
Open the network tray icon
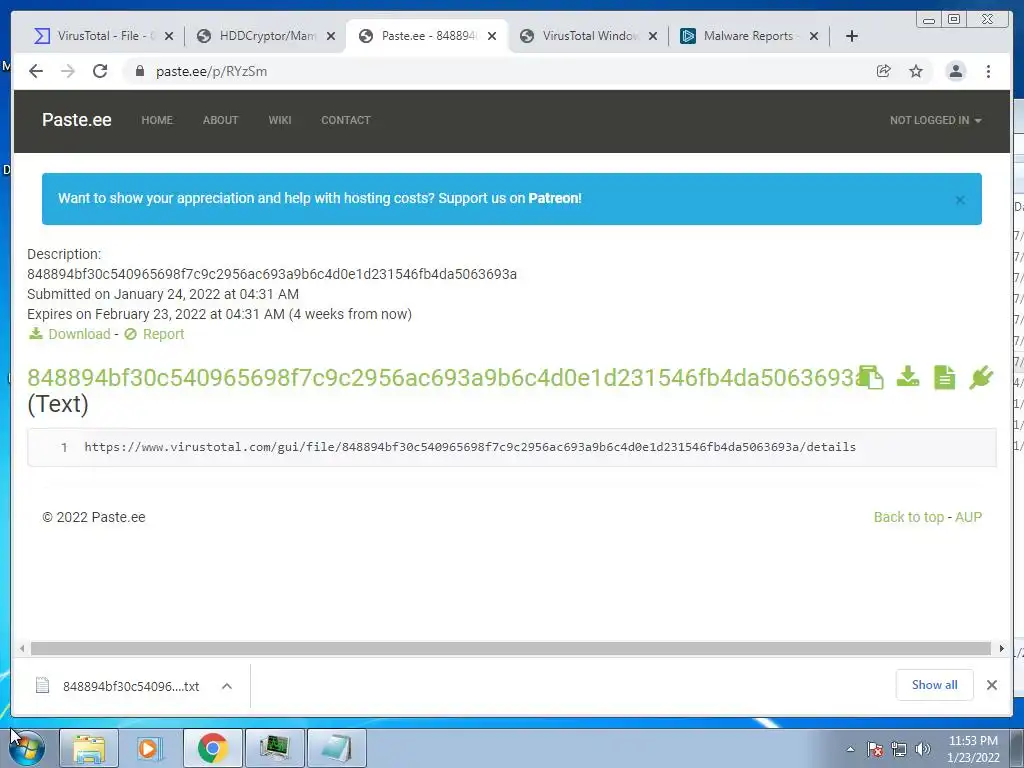(899, 749)
